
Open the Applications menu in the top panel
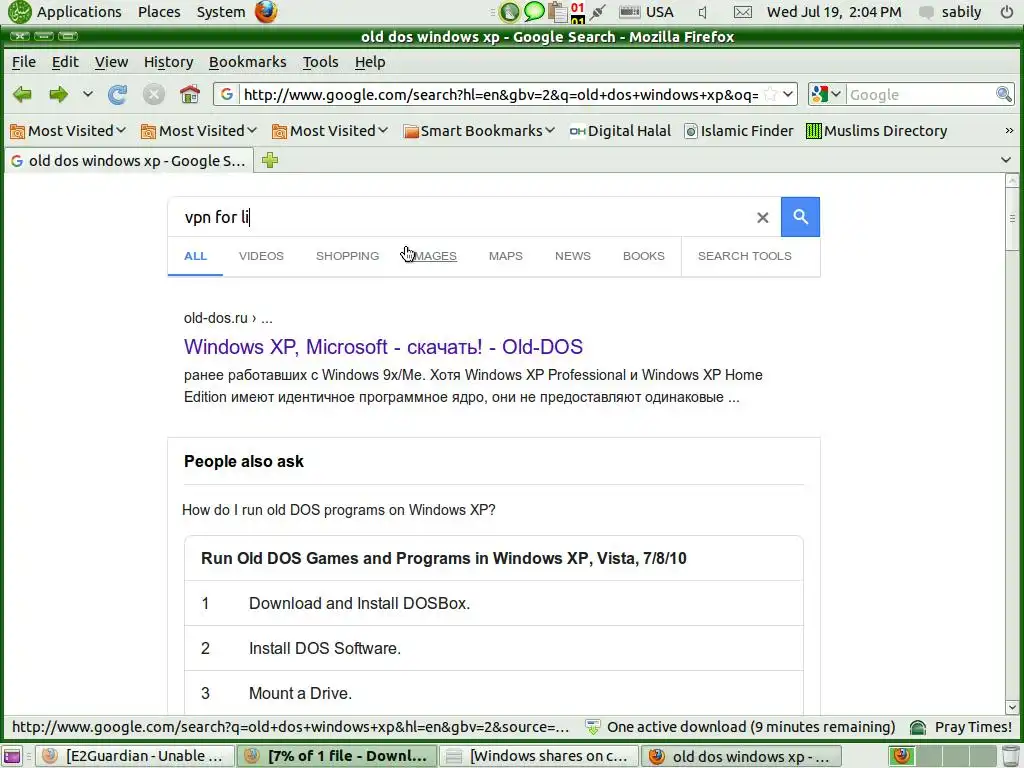tap(78, 12)
